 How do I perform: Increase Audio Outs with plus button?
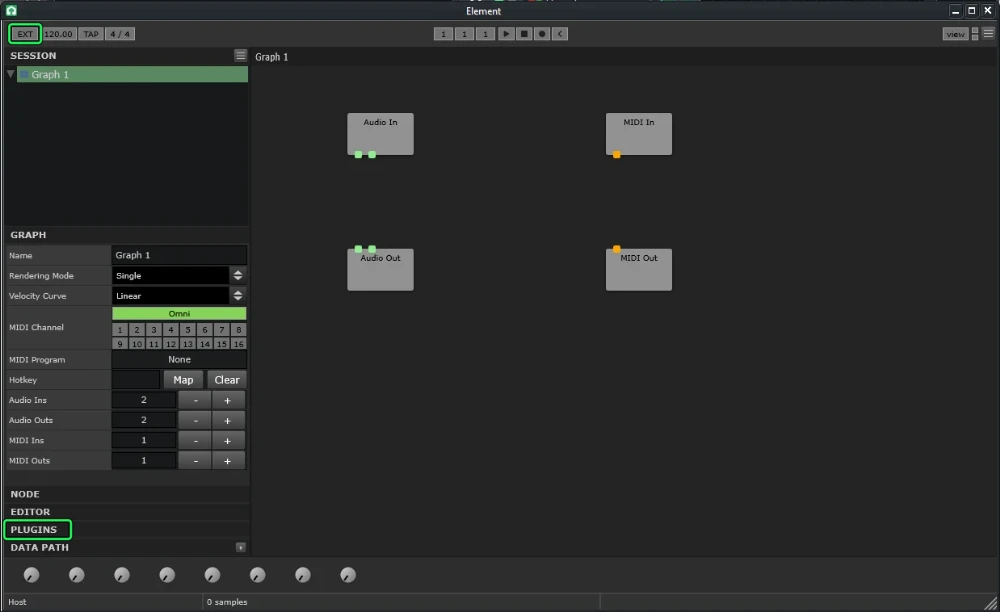[x=227, y=421]
